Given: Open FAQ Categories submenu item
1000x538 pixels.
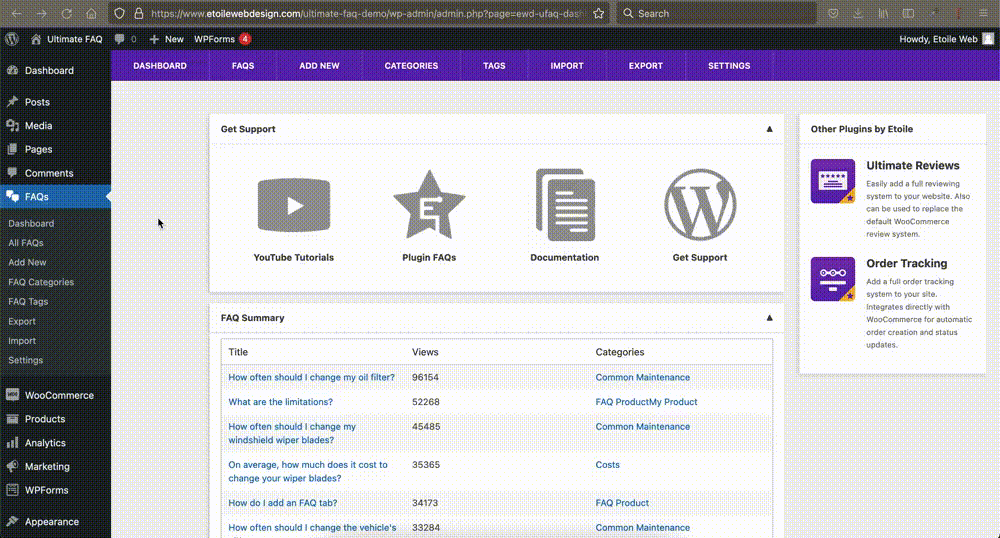Looking at the screenshot, I should pos(41,282).
